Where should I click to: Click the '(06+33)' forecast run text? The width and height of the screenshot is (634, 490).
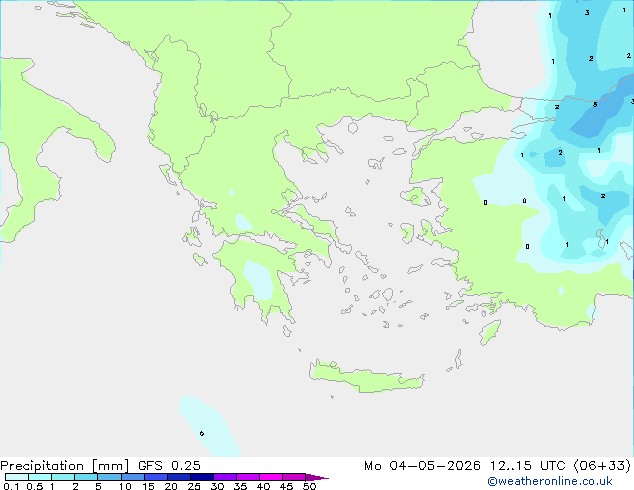[602, 465]
